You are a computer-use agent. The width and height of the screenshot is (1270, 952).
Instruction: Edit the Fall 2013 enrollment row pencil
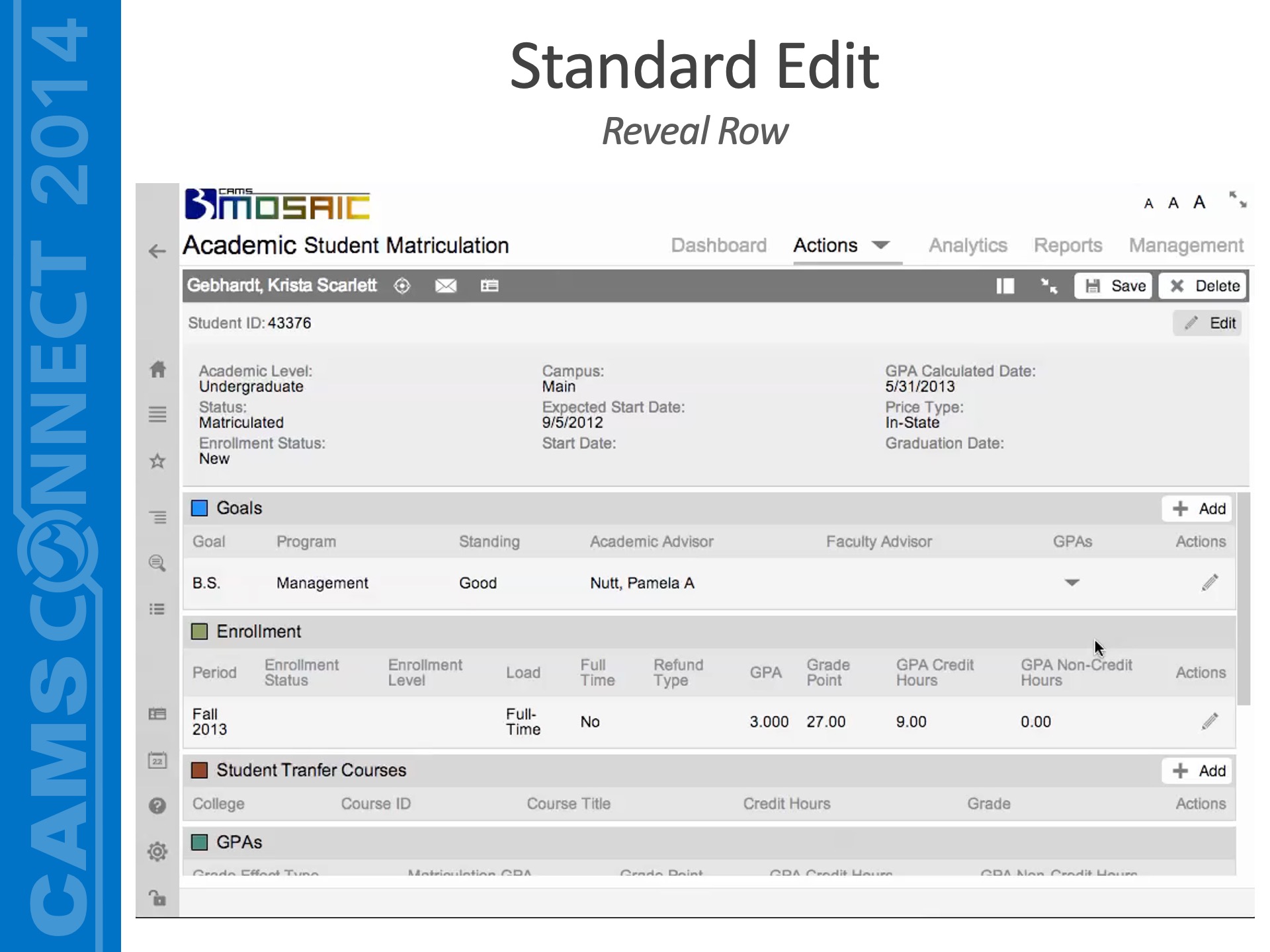click(x=1210, y=721)
